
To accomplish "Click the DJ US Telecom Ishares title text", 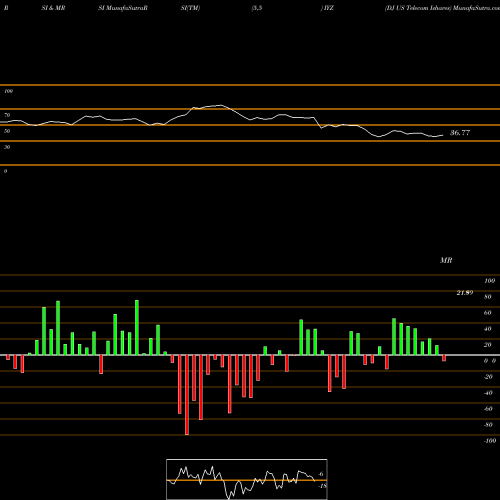I will pyautogui.click(x=418, y=8).
